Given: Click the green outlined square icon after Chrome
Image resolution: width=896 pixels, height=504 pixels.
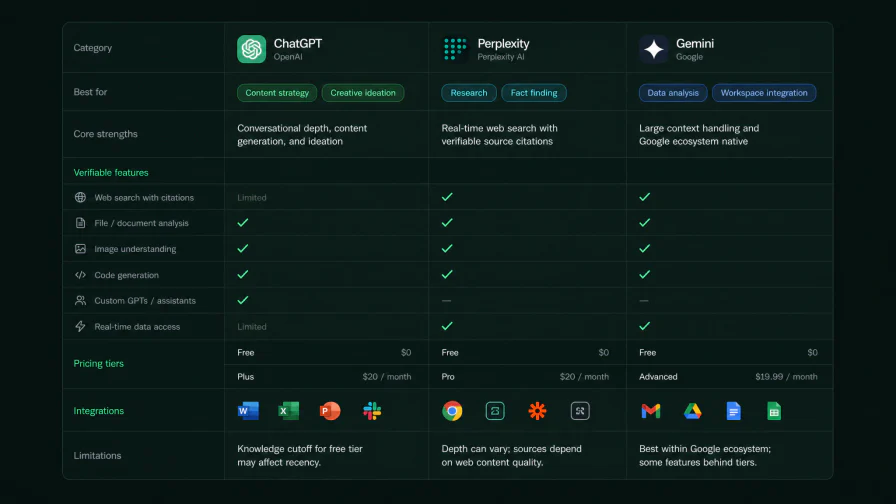Looking at the screenshot, I should [x=495, y=411].
